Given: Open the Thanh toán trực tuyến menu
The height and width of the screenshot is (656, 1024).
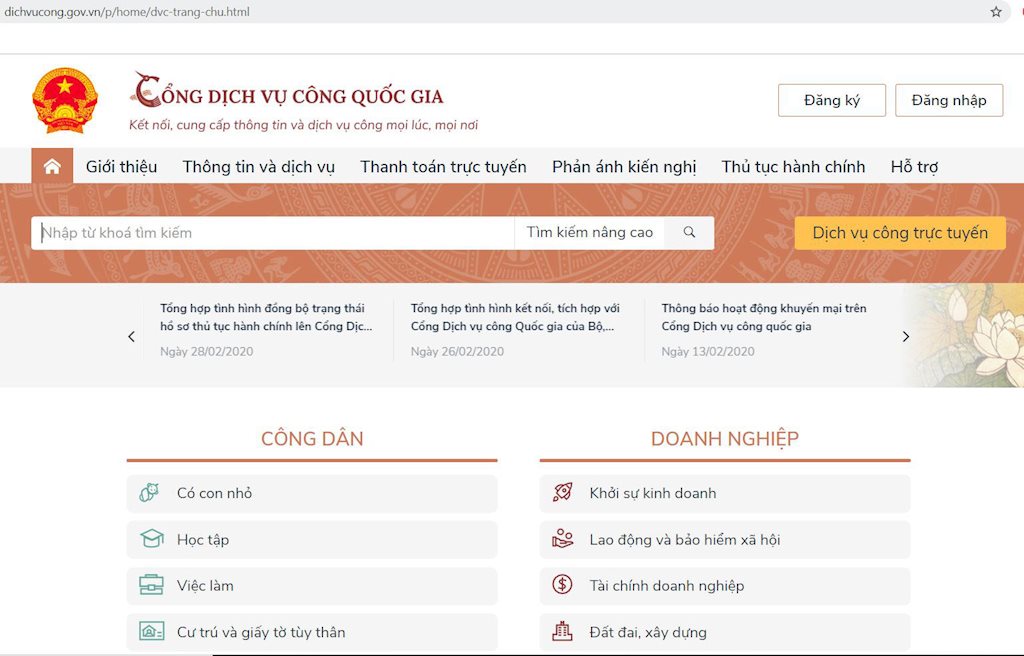Looking at the screenshot, I should 443,167.
